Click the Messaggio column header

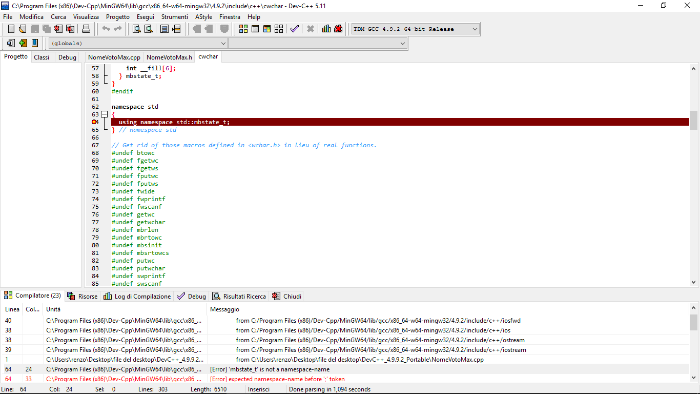tap(449, 309)
